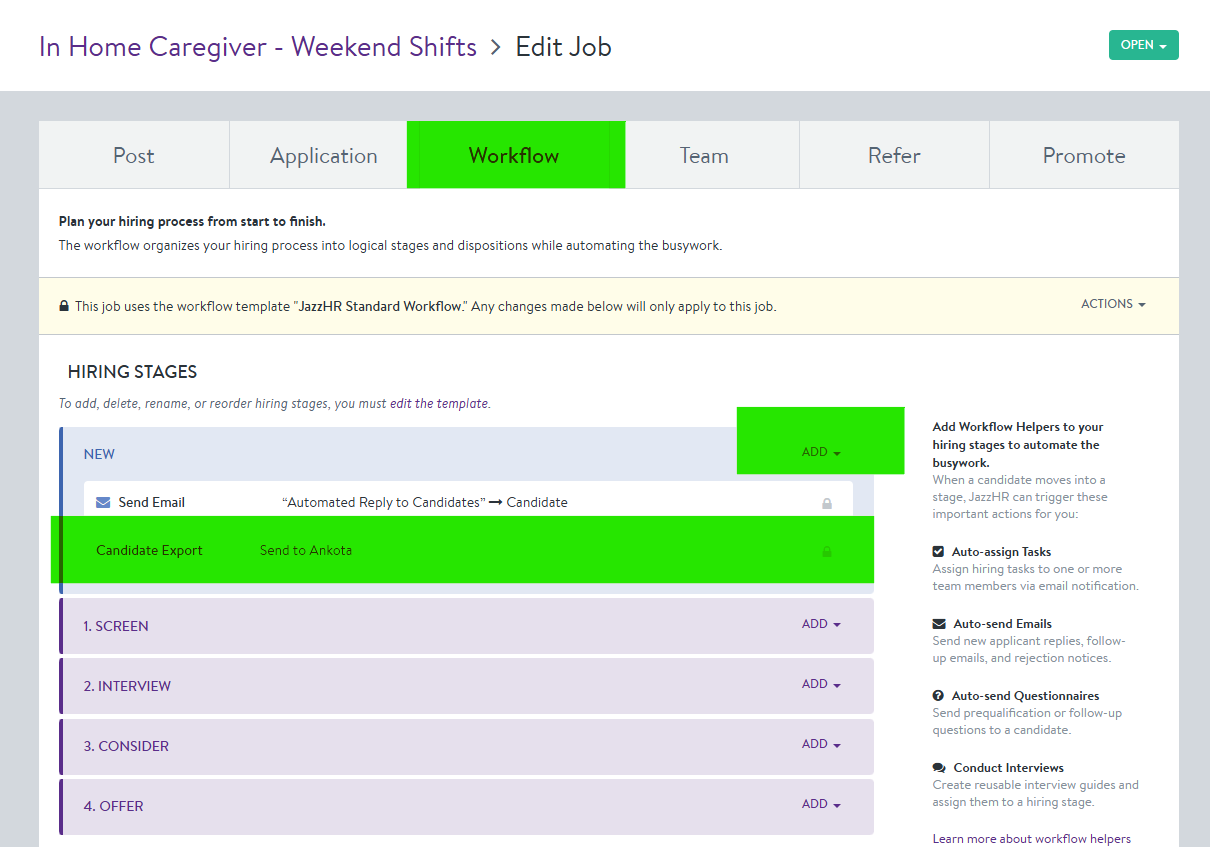1210x847 pixels.
Task: Click the envelope icon beside Send Email
Action: tap(103, 503)
